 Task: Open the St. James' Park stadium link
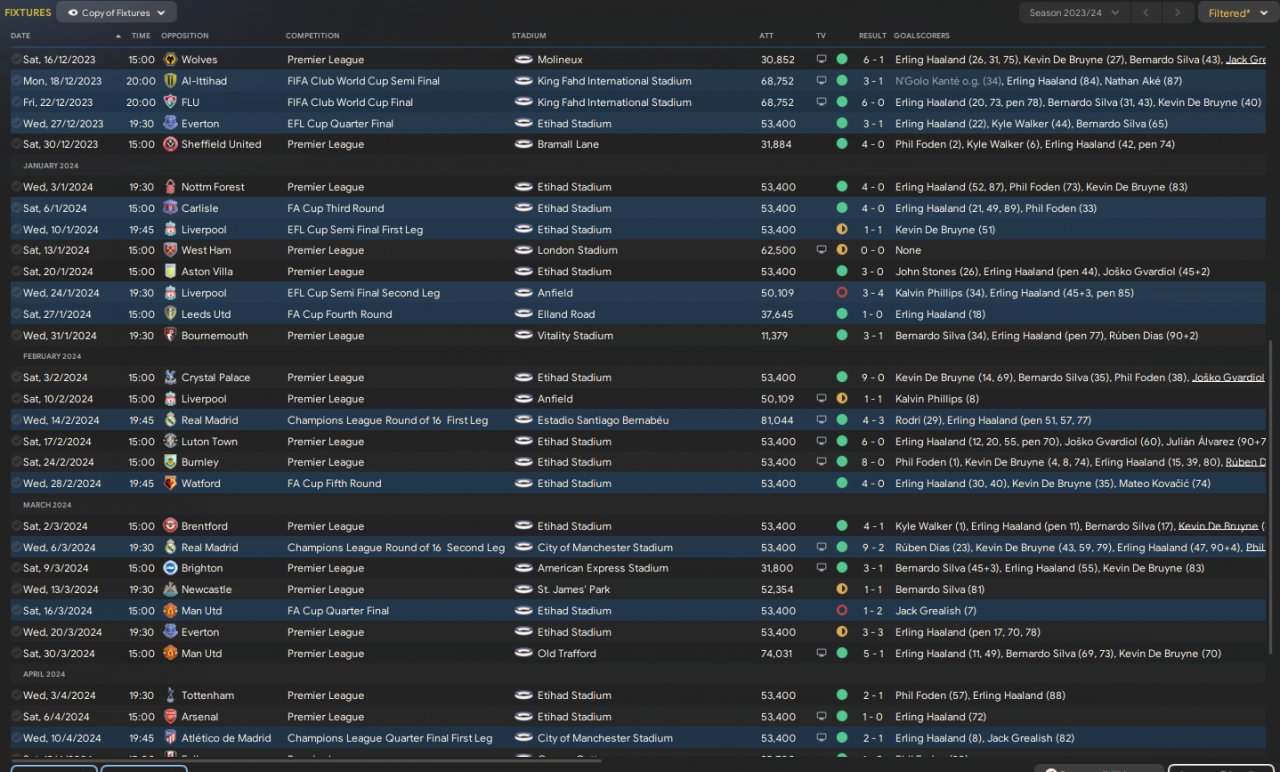[x=574, y=590]
